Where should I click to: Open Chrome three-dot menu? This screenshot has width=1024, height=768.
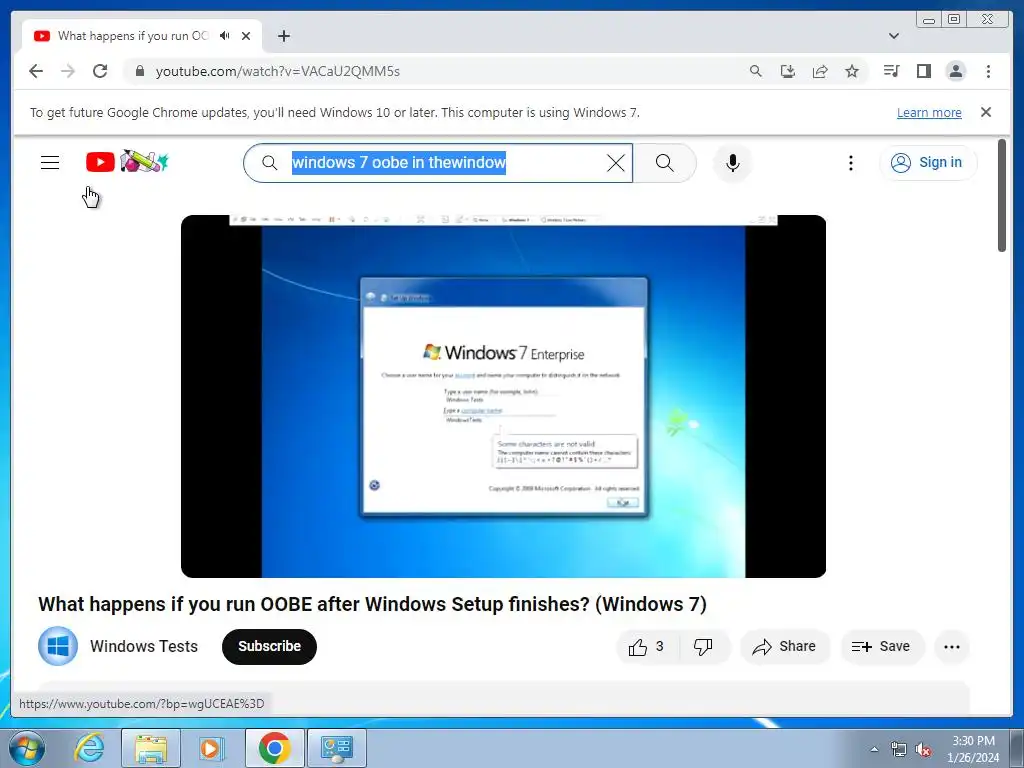click(988, 71)
